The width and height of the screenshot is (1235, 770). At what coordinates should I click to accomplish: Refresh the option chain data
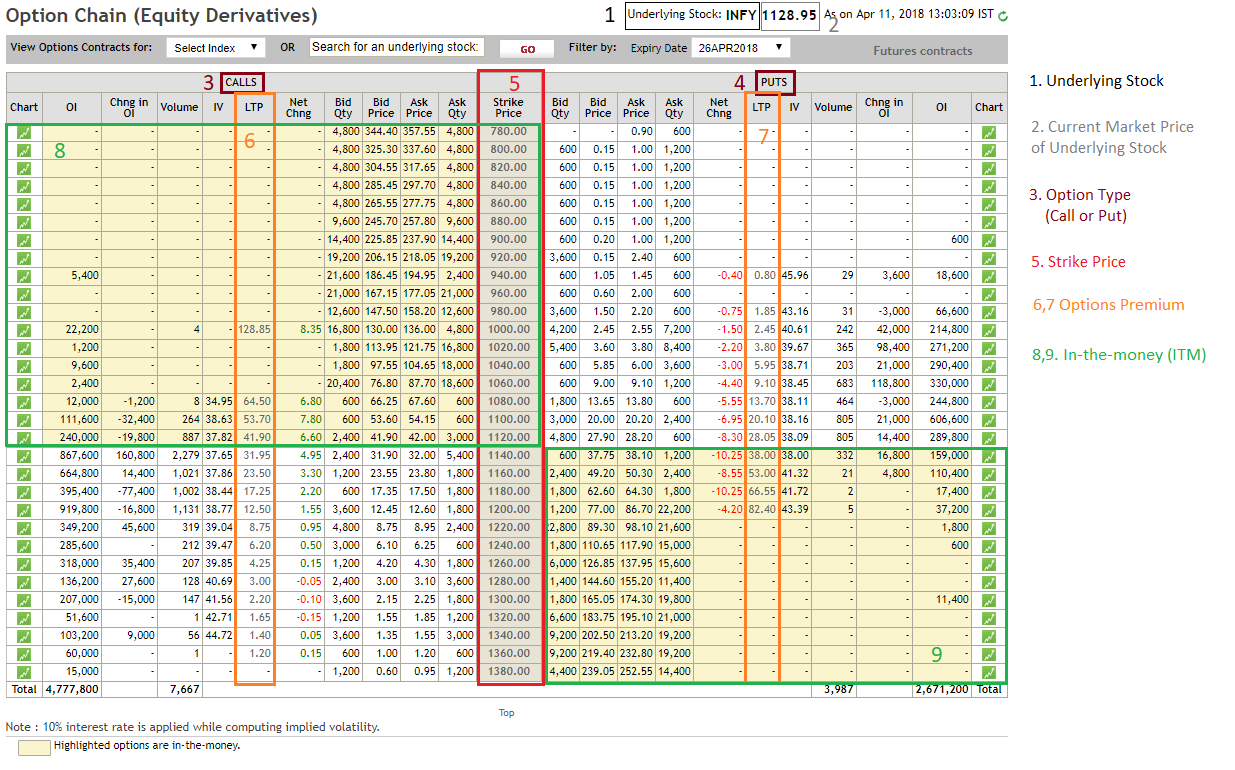pyautogui.click(x=1003, y=16)
